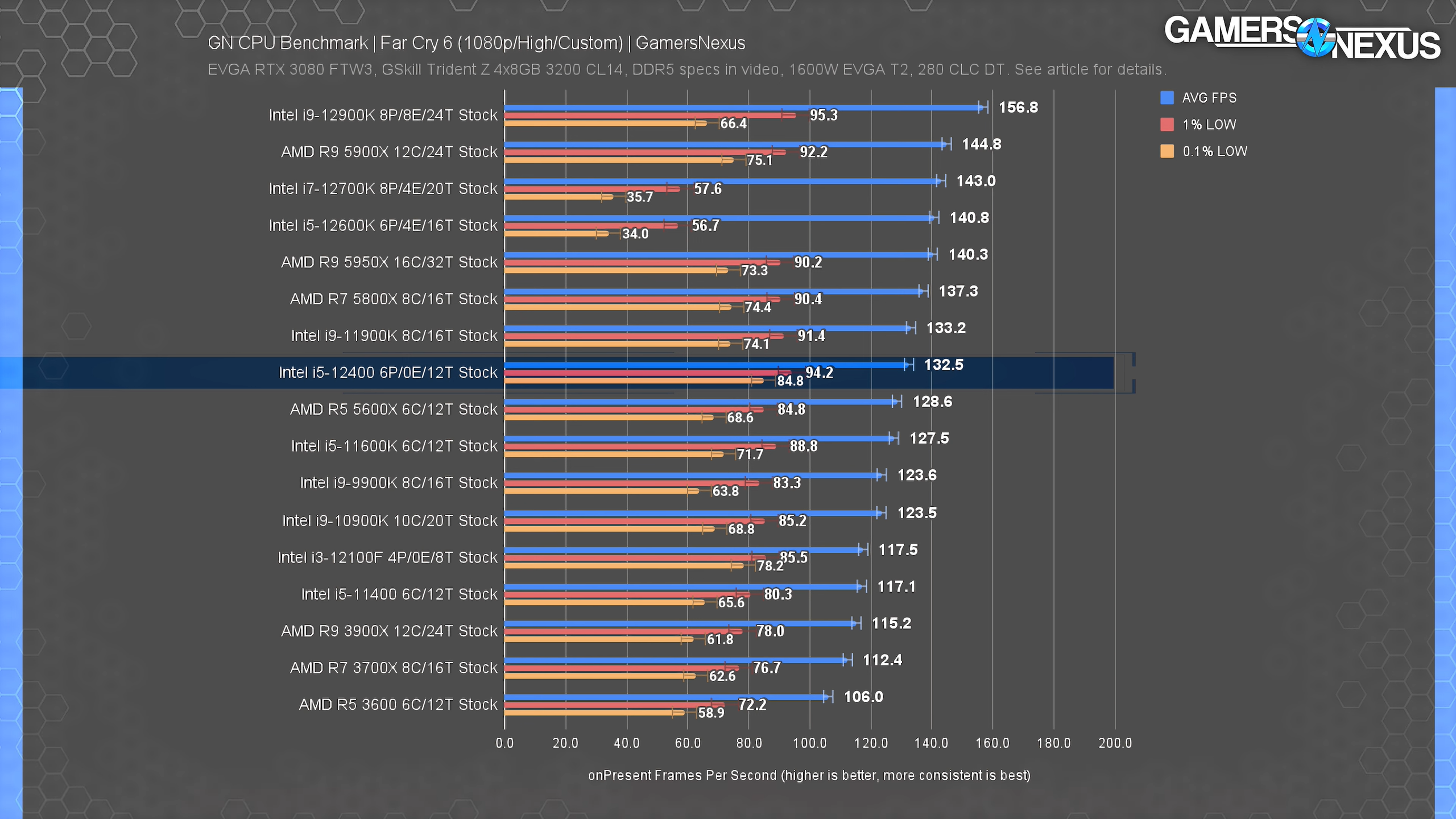Click the 117.5 average FPS value
This screenshot has width=1456, height=819.
898,550
